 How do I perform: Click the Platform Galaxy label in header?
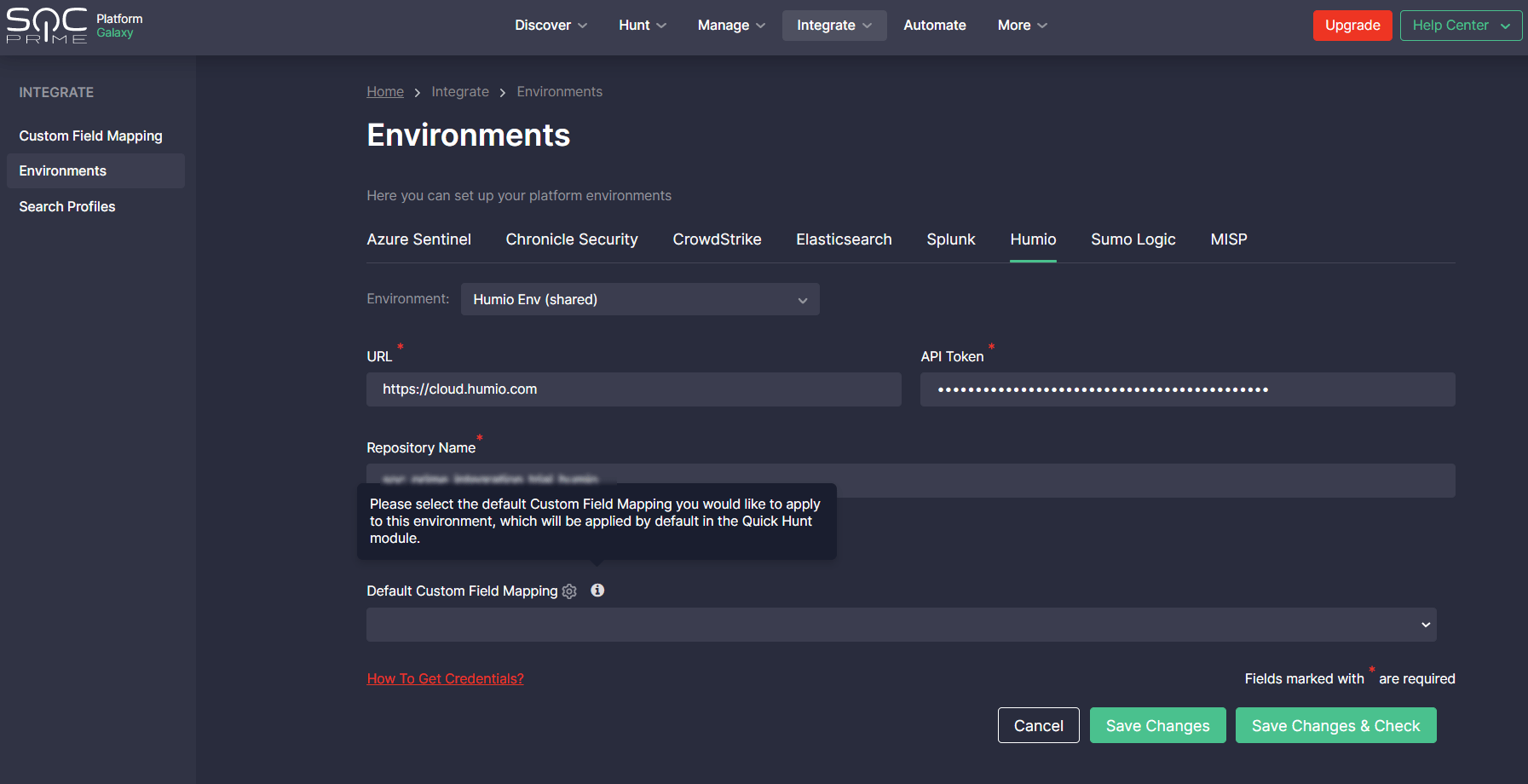tap(119, 26)
